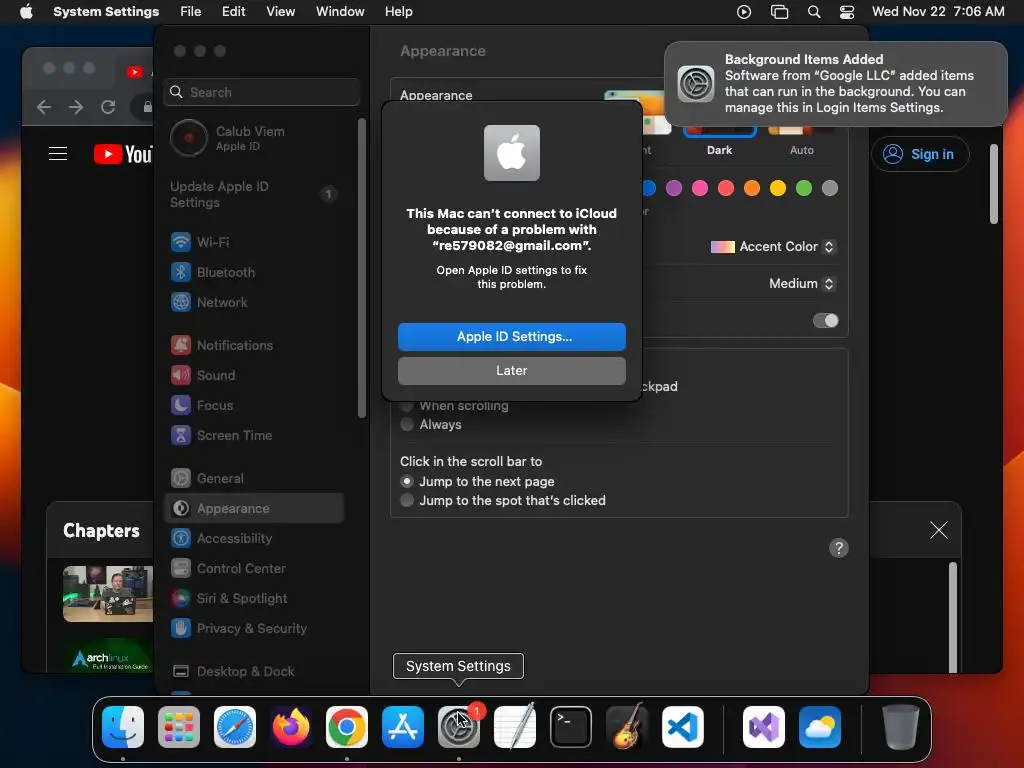Open Sound settings in sidebar
1024x768 pixels.
(255, 376)
